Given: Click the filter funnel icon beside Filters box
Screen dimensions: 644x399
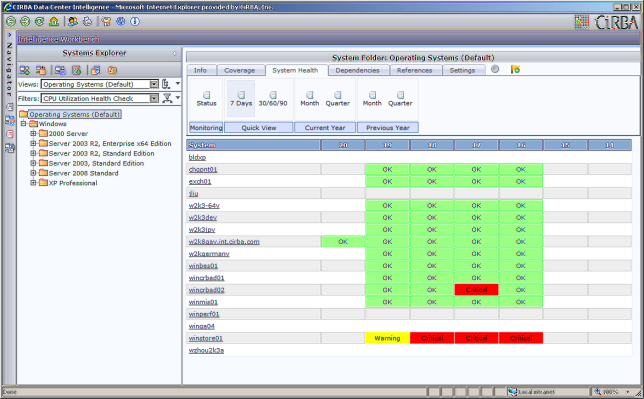Looking at the screenshot, I should coord(167,98).
